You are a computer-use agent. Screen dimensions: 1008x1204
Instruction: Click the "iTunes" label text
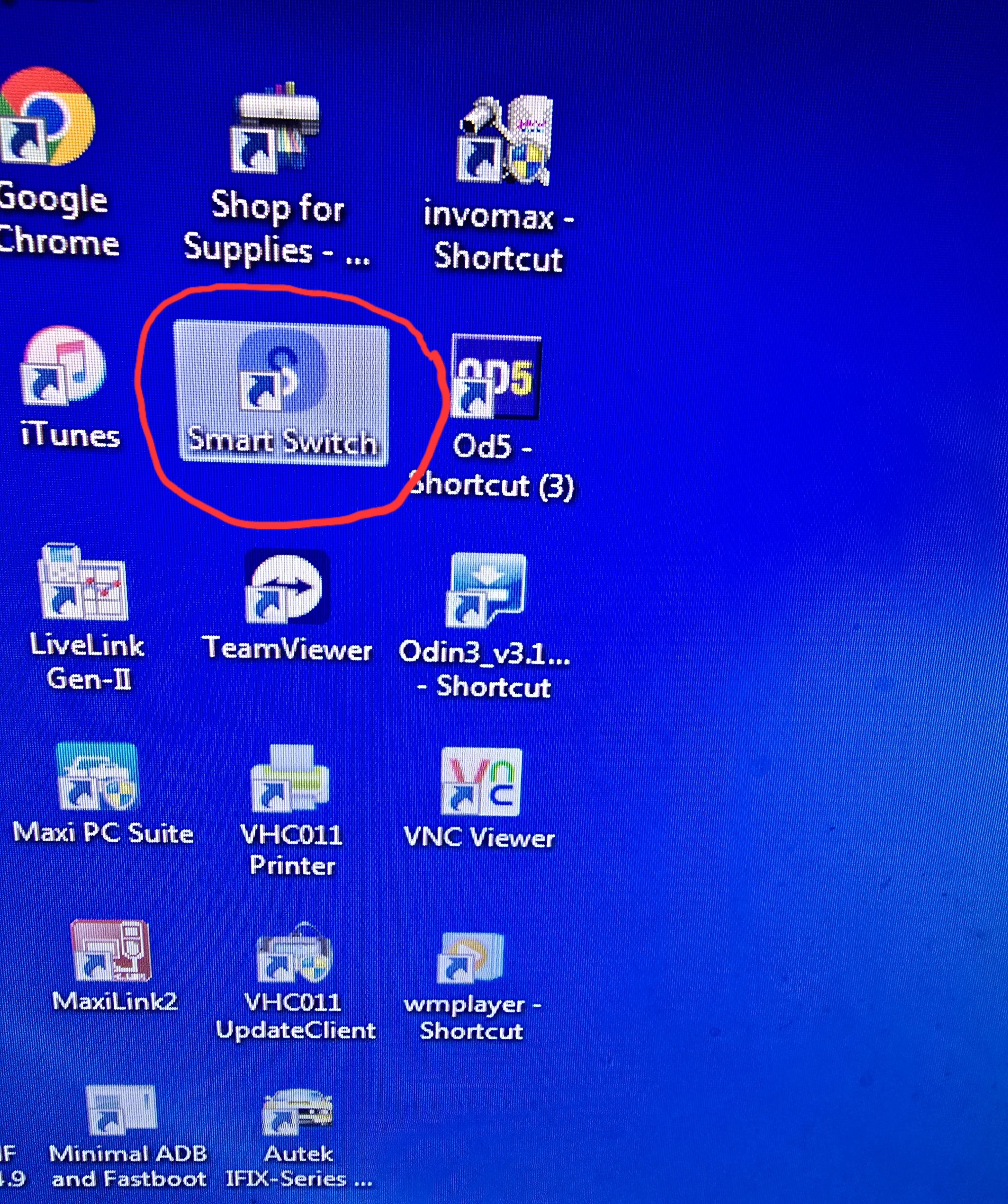(70, 435)
